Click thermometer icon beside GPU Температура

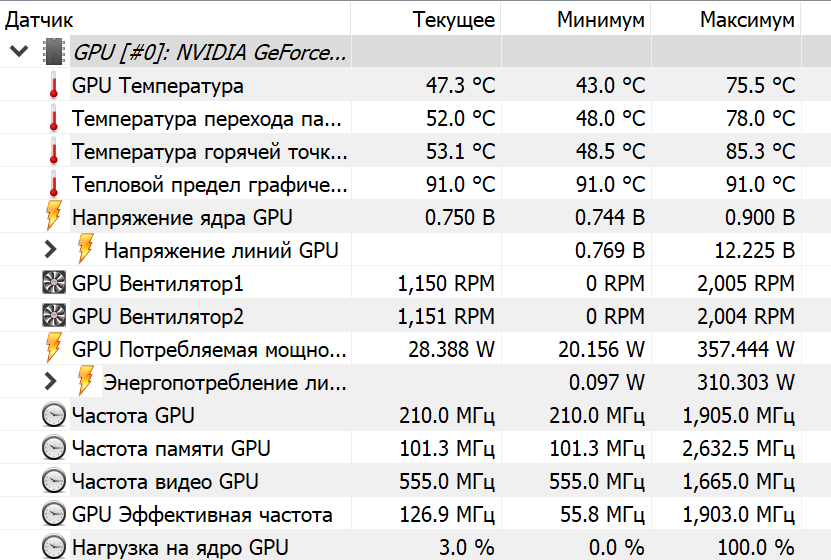point(53,86)
